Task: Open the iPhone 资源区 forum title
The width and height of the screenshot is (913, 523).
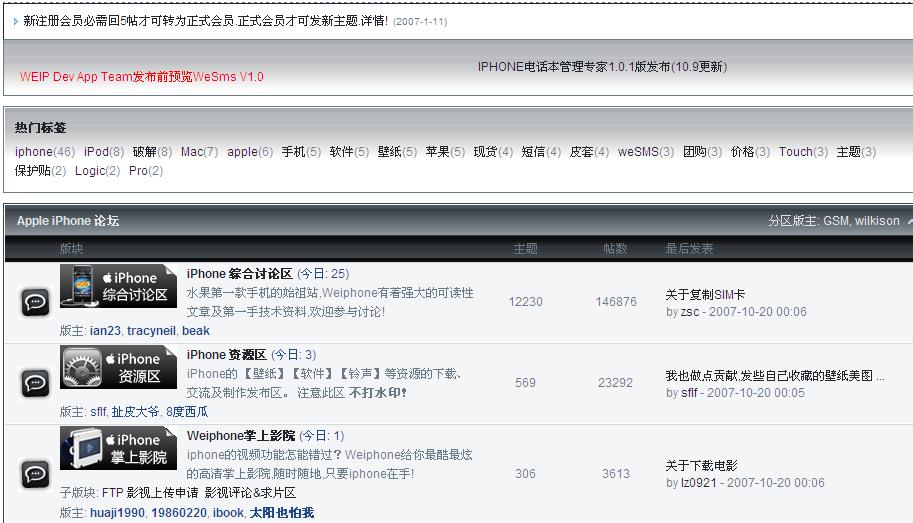Action: click(x=227, y=355)
